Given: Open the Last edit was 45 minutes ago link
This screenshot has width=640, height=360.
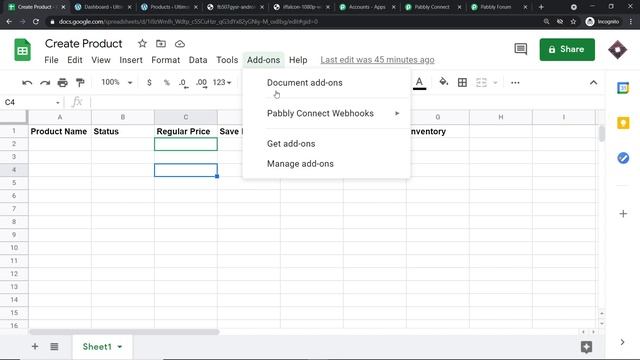Looking at the screenshot, I should 377,60.
